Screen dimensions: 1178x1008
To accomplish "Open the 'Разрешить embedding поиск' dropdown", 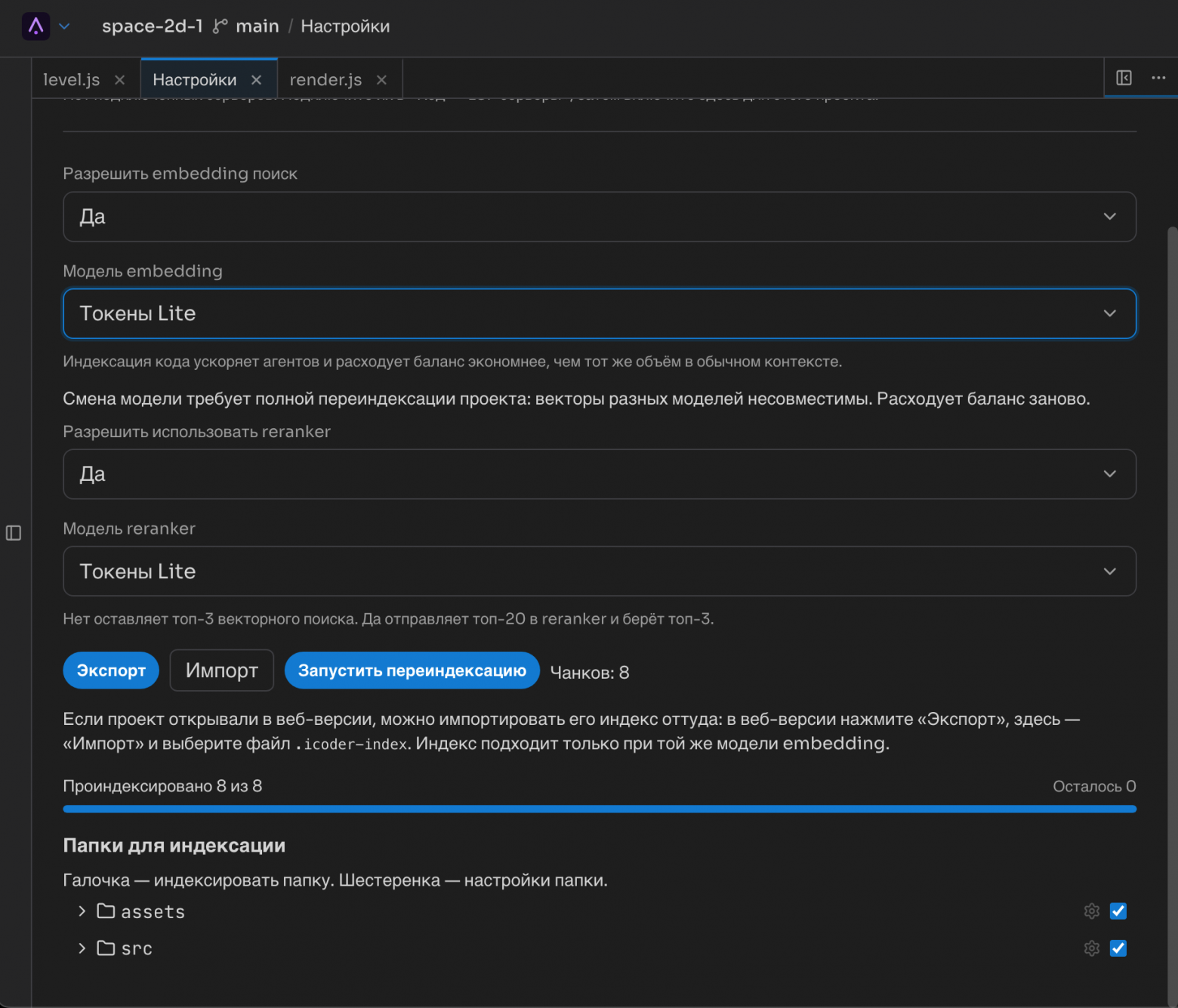I will (600, 217).
